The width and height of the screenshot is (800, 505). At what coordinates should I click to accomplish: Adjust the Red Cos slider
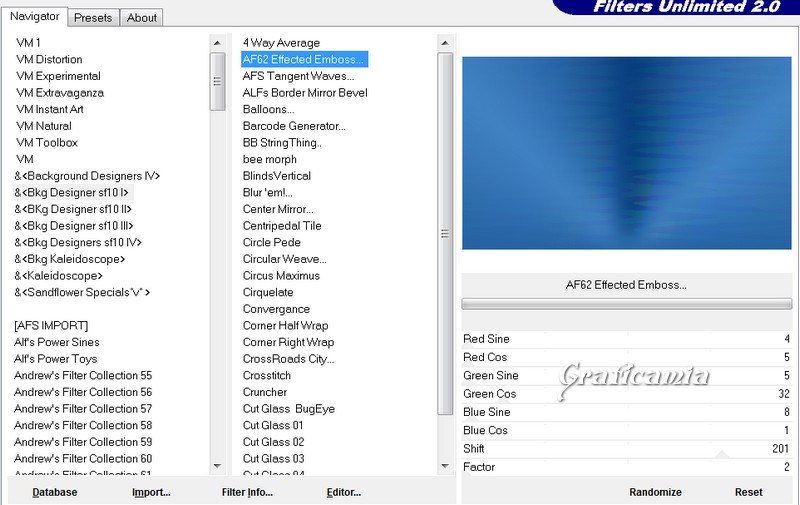[x=627, y=357]
